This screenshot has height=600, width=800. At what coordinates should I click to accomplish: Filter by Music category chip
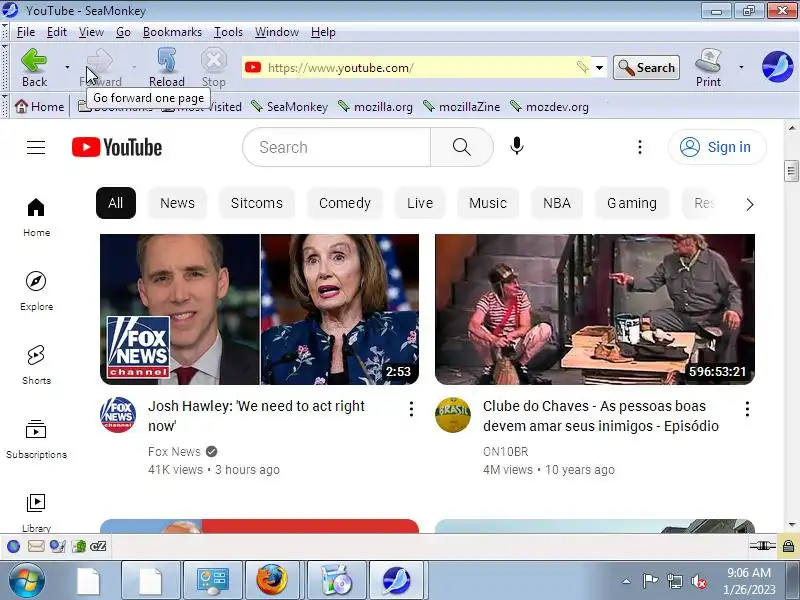[488, 203]
